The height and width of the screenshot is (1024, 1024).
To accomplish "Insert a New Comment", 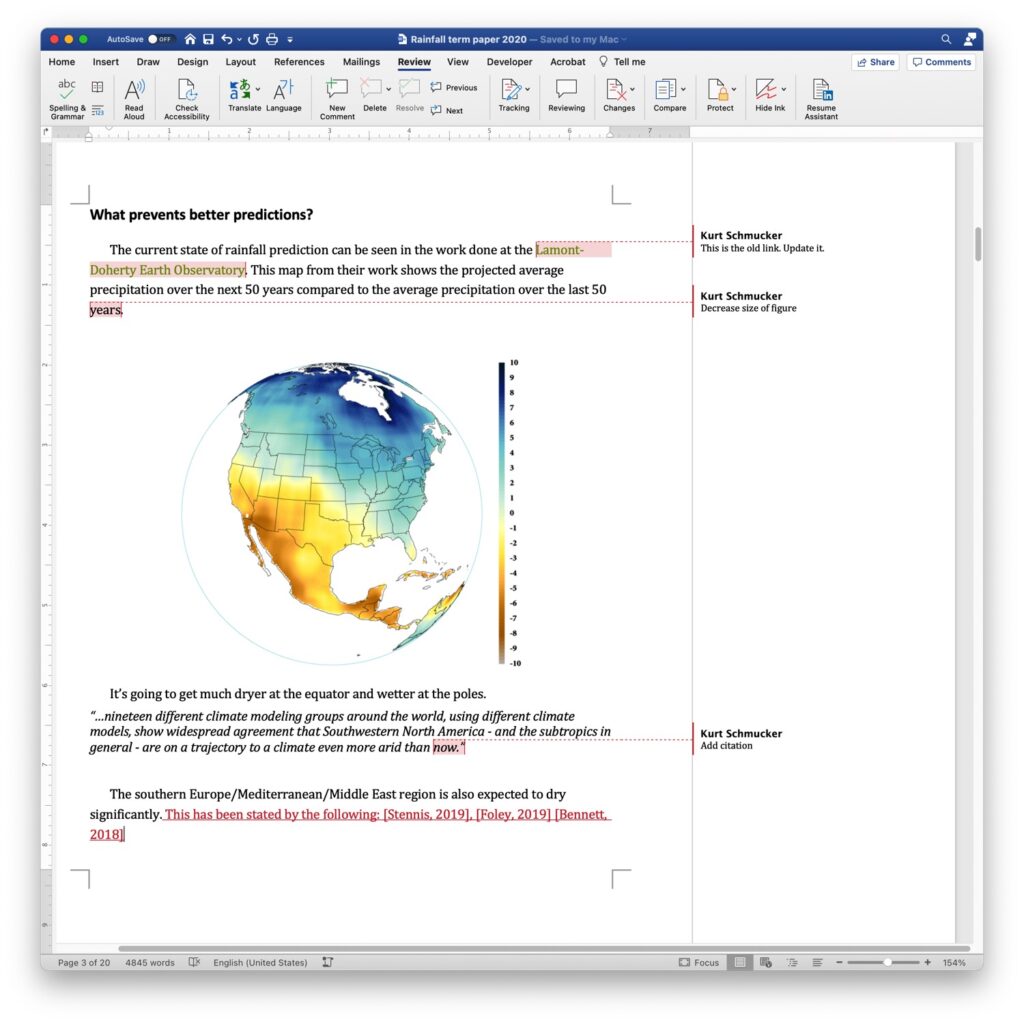I will (x=337, y=99).
